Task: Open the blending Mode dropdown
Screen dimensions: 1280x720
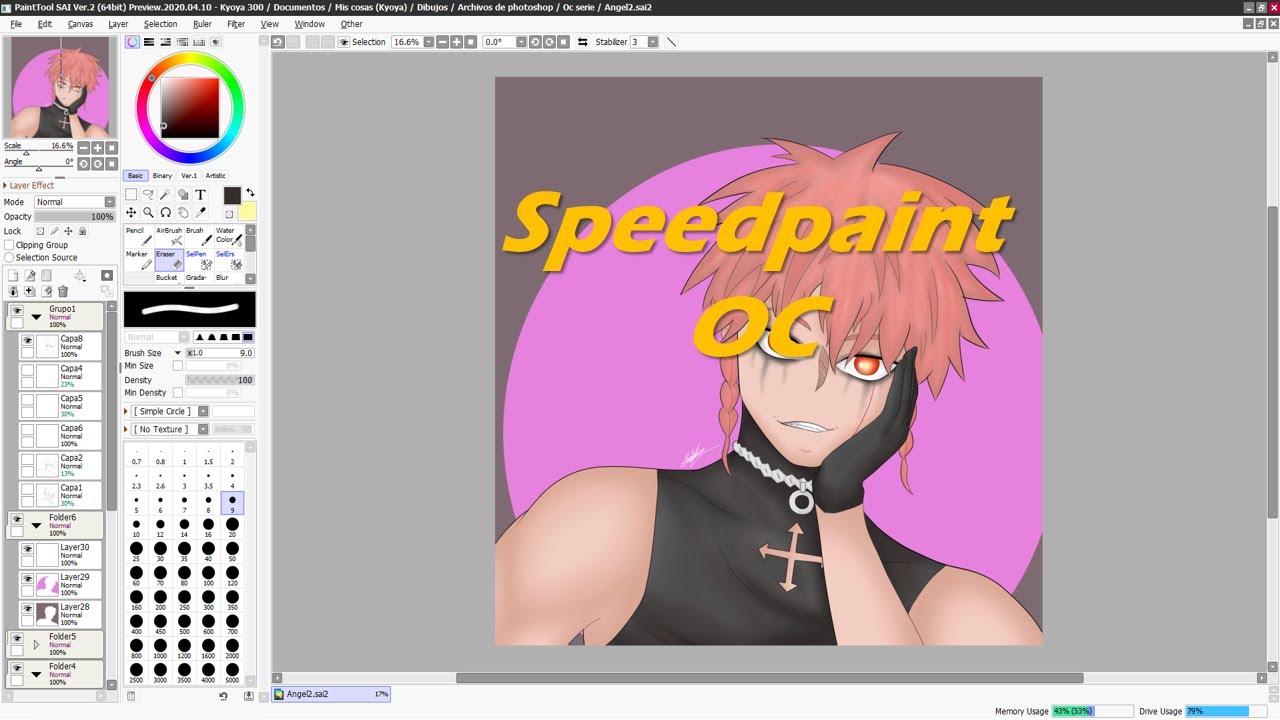Action: coord(75,202)
